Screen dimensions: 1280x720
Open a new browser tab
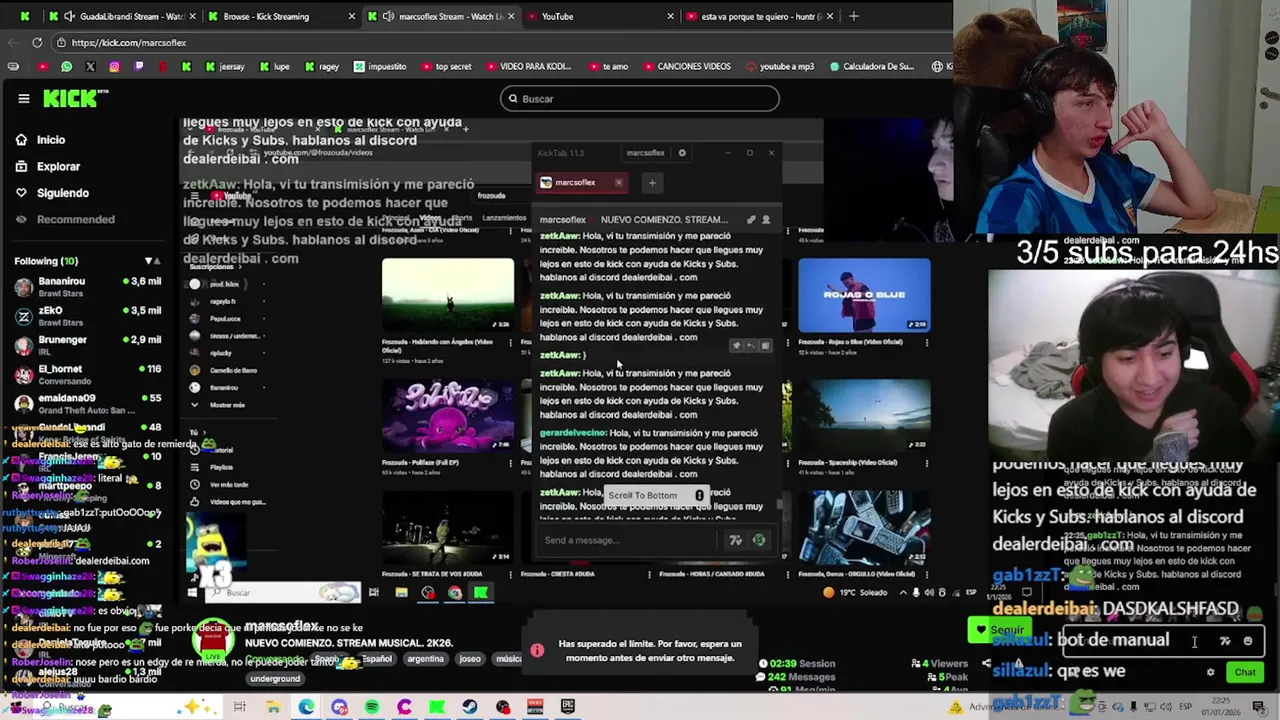point(854,16)
